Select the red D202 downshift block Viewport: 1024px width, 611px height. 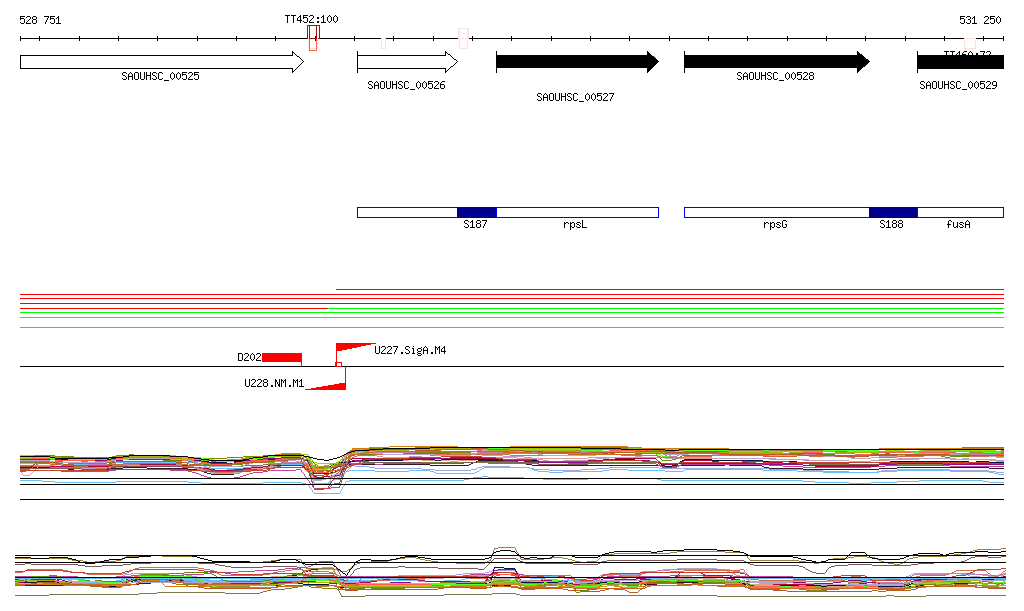point(281,358)
